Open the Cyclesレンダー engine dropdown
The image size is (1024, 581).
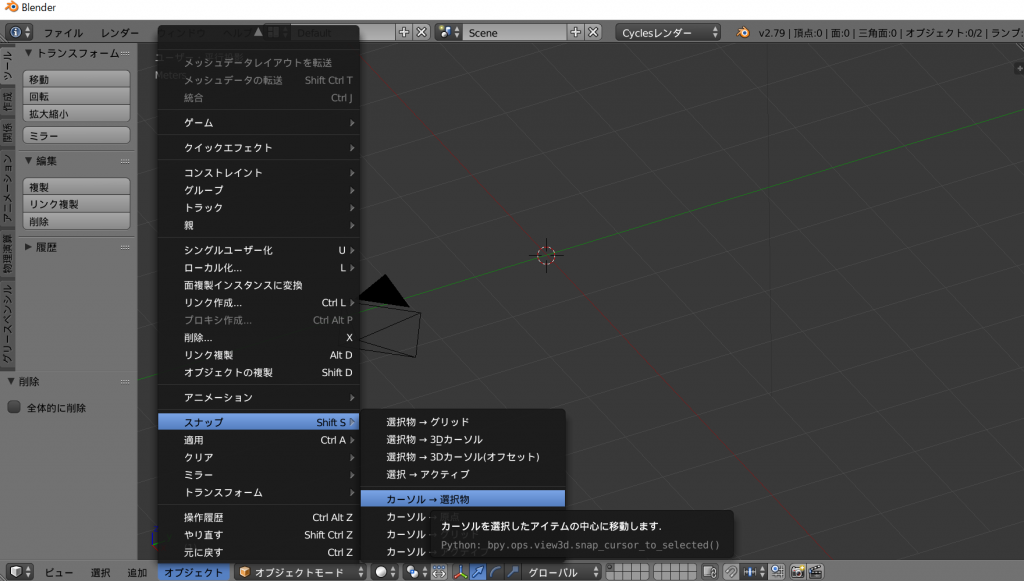pos(669,32)
